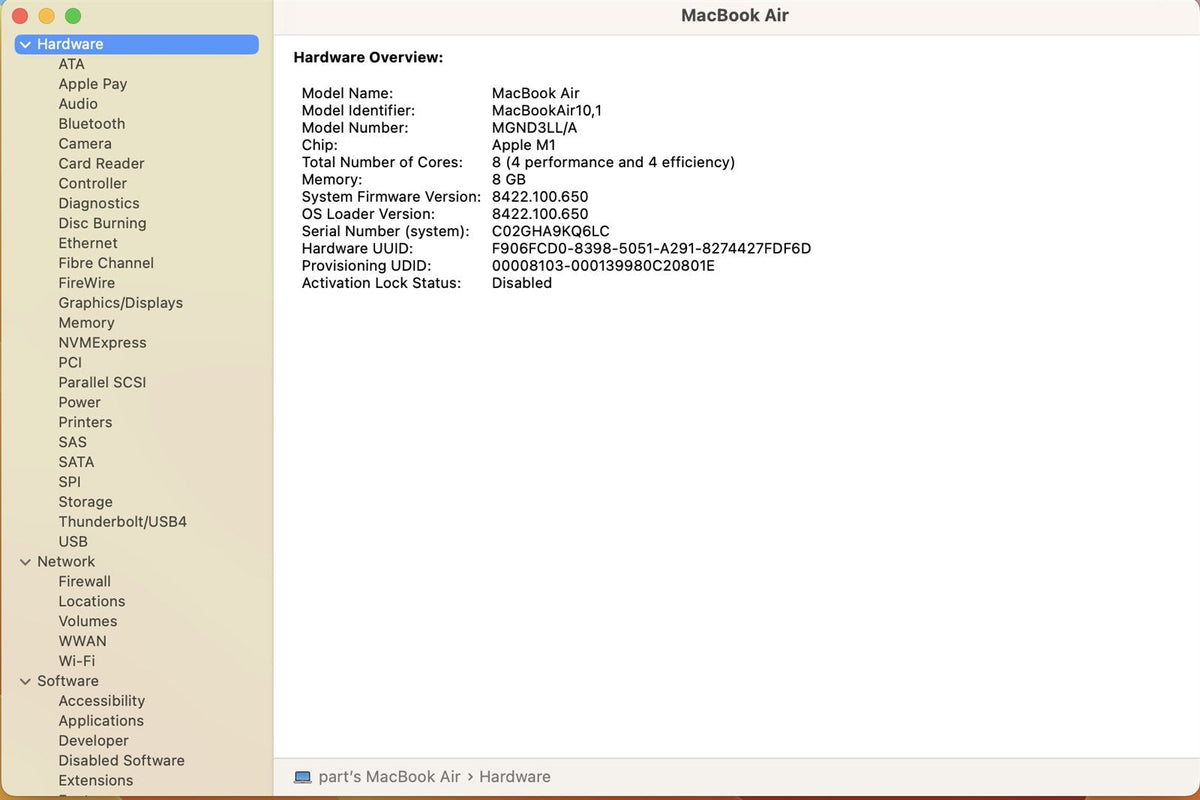This screenshot has width=1200, height=800.
Task: Select Diagnostics in the sidebar
Action: coord(99,204)
